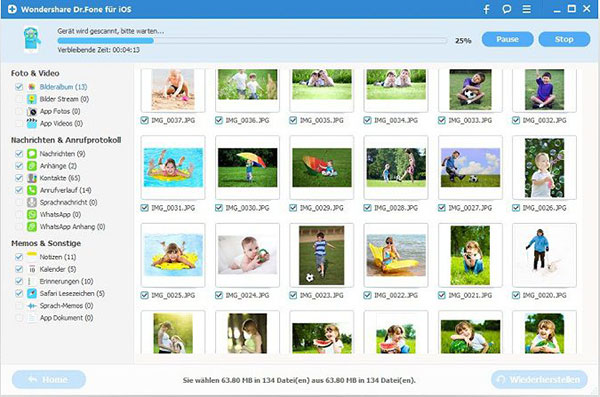Open the IMG_0030.JPG umbrella thumbnail
Image resolution: width=600 pixels, height=397 pixels.
(x=247, y=168)
